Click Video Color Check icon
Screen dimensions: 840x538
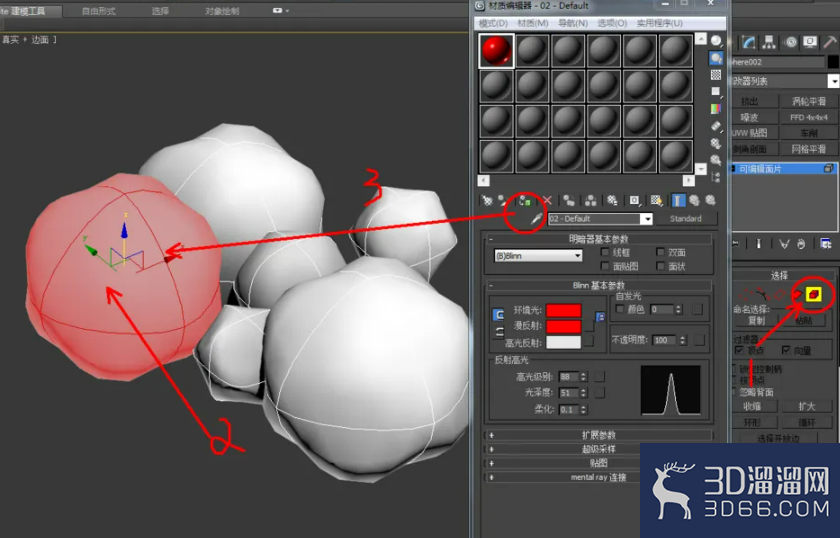coord(716,109)
